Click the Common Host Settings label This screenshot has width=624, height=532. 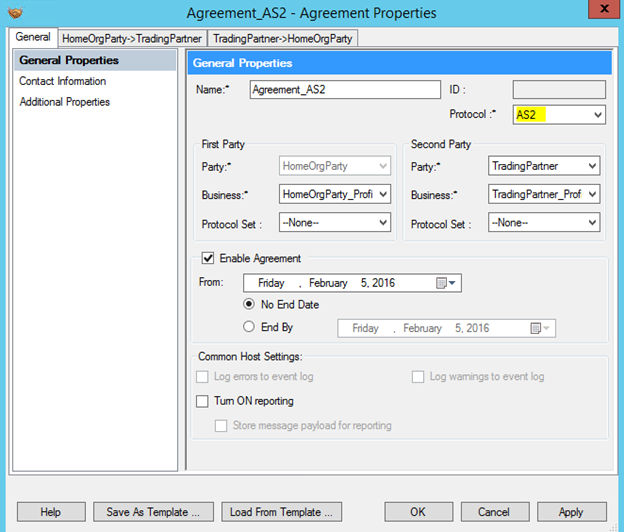pos(250,357)
